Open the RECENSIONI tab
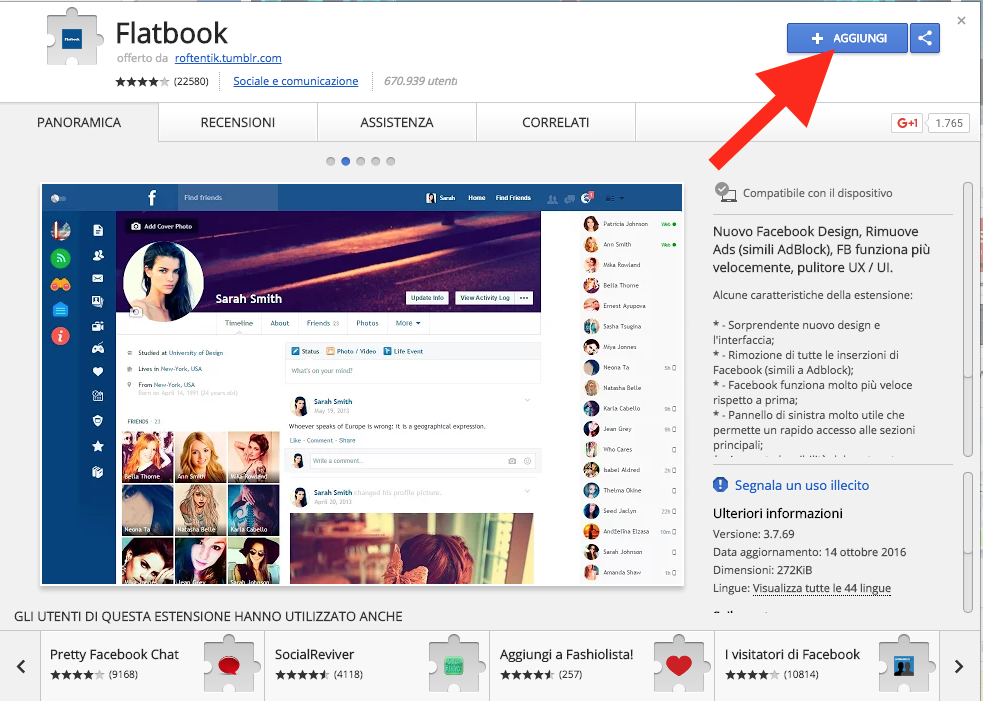 click(x=238, y=122)
